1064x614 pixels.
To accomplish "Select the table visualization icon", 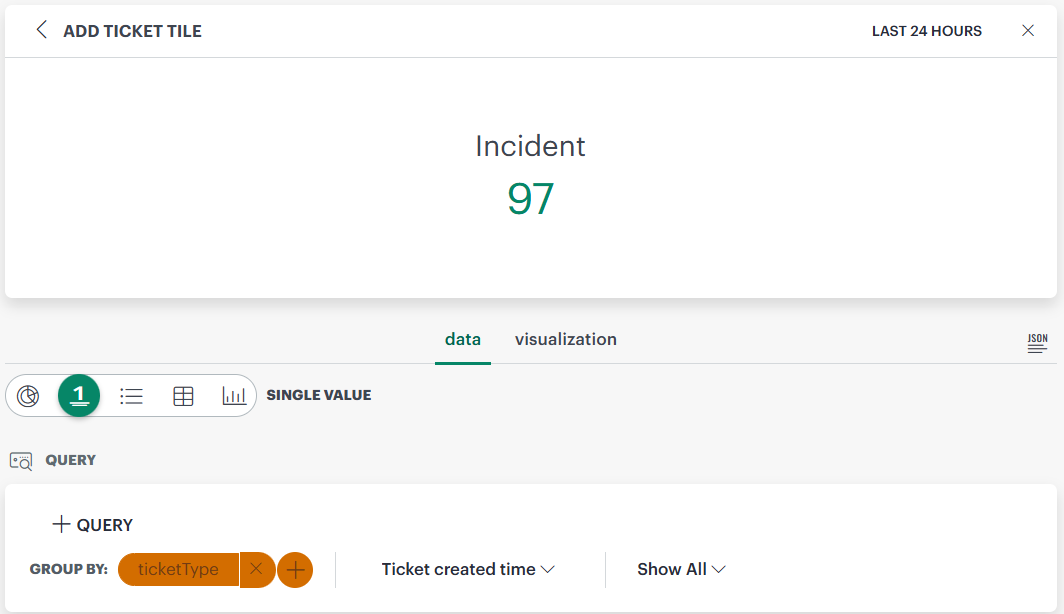I will tap(183, 395).
